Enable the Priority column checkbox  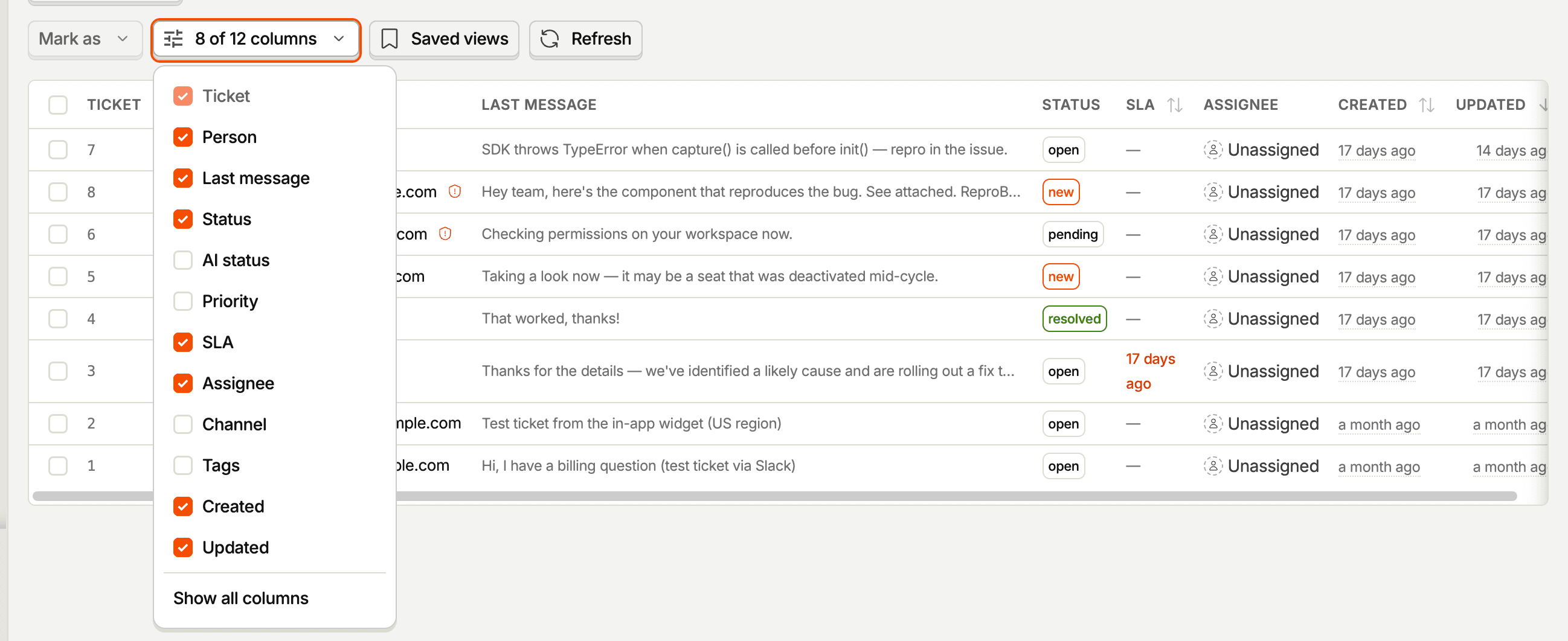pos(182,301)
